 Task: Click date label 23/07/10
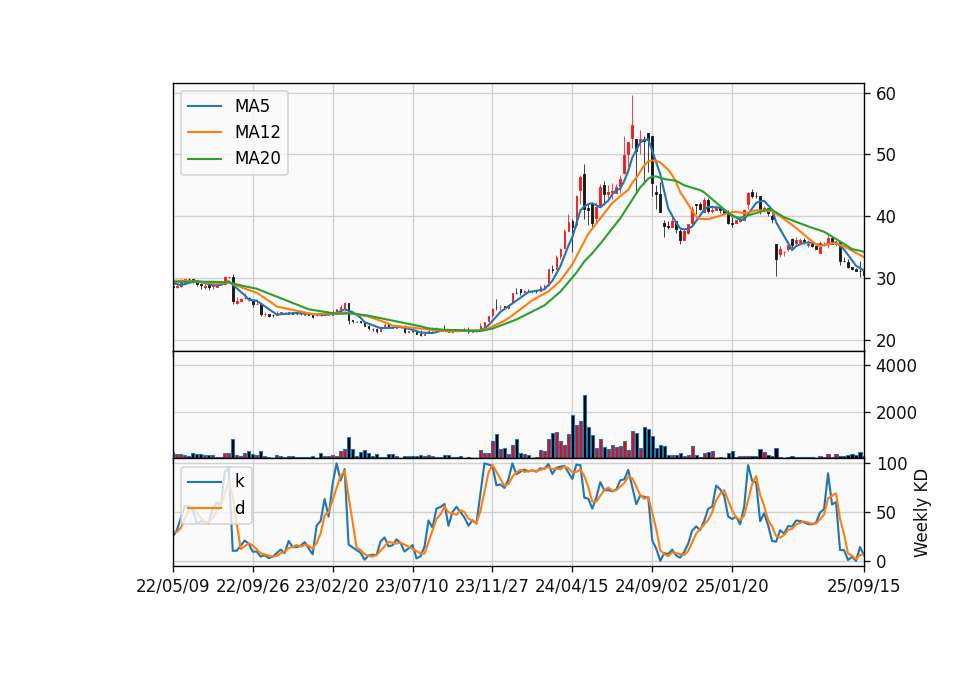(412, 586)
